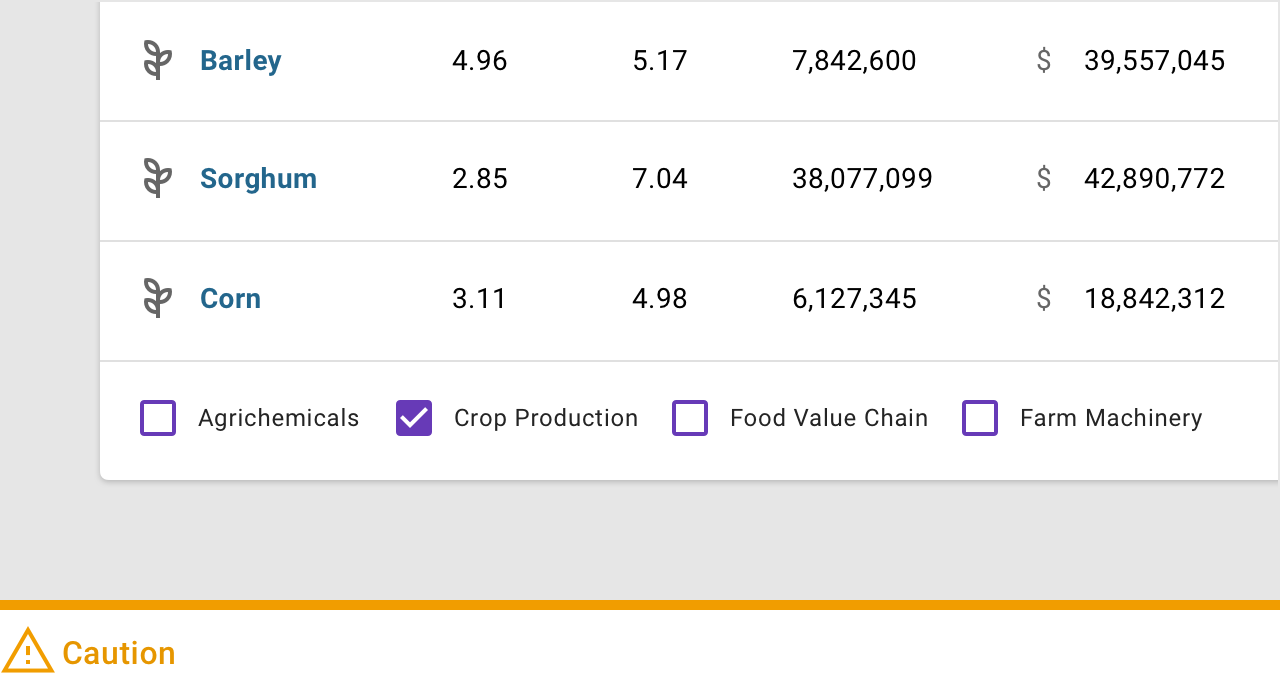
Task: Enable the Agrichemicals checkbox
Action: pos(158,418)
